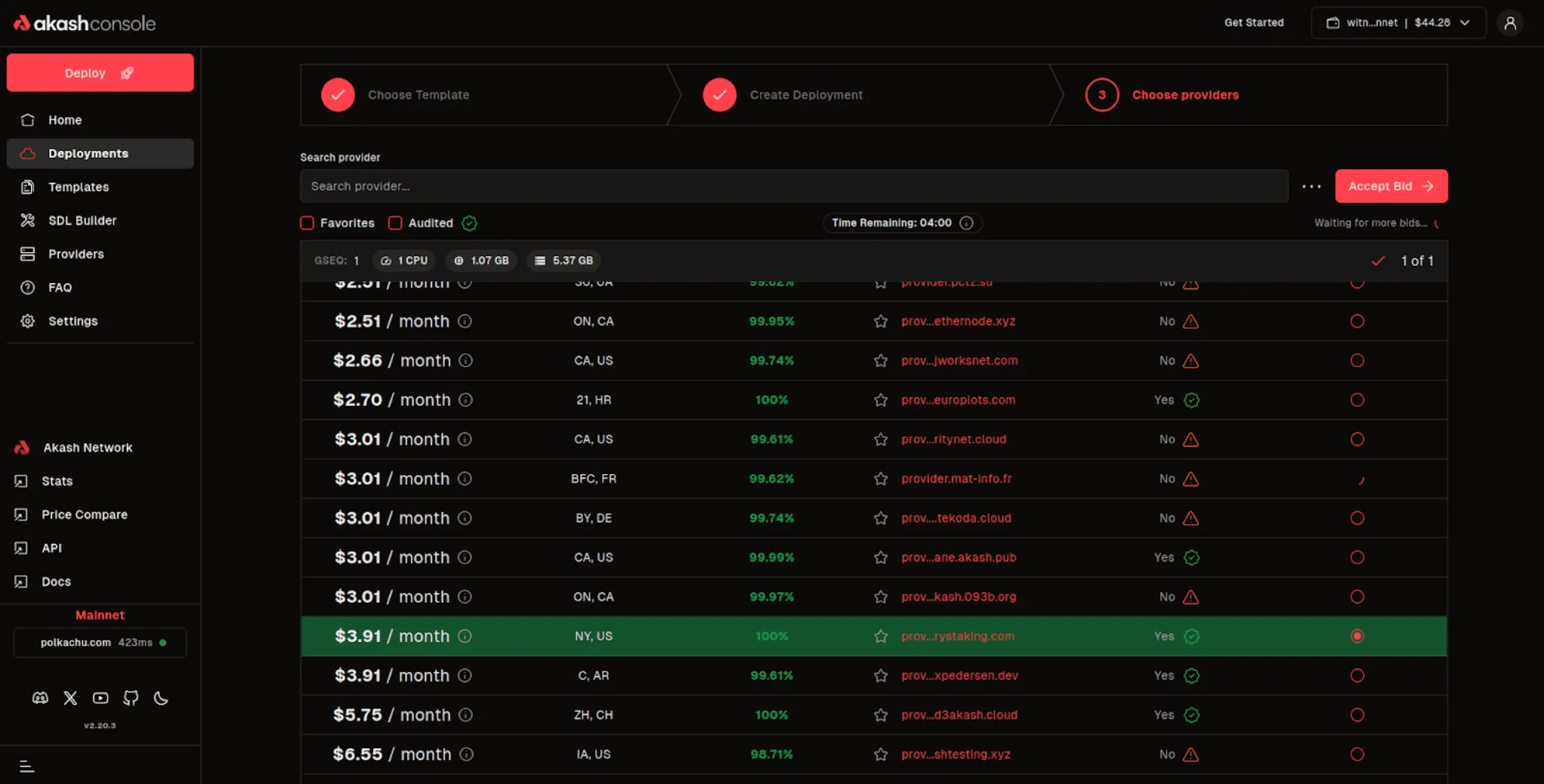Open the GitHub repository icon

click(x=130, y=699)
